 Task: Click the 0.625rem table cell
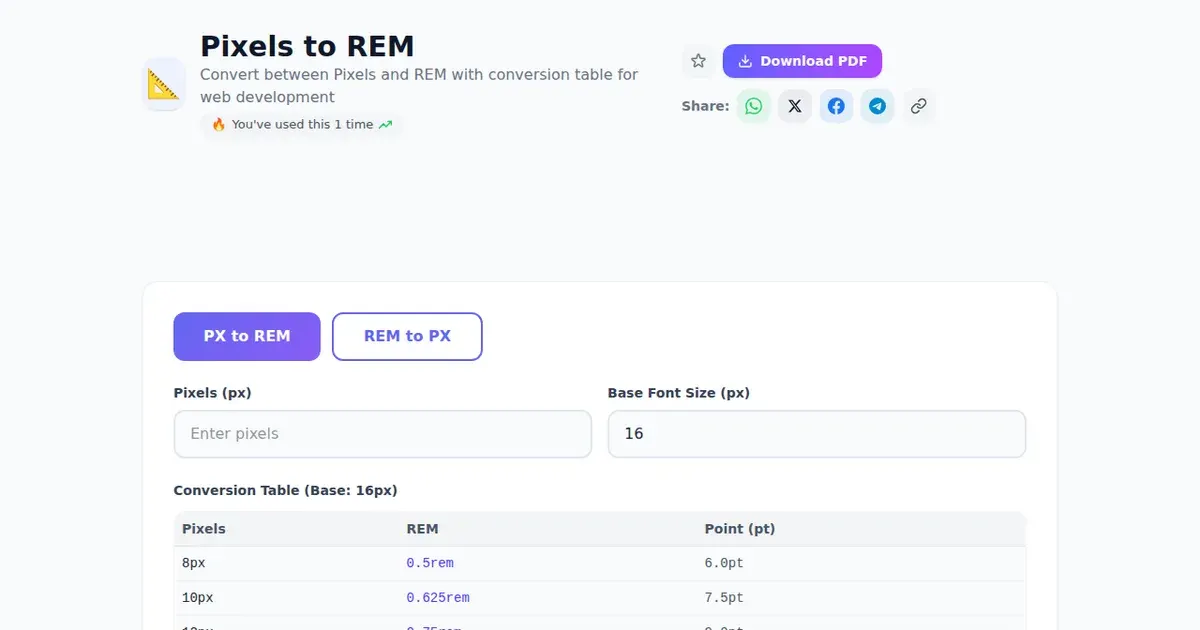pos(438,598)
